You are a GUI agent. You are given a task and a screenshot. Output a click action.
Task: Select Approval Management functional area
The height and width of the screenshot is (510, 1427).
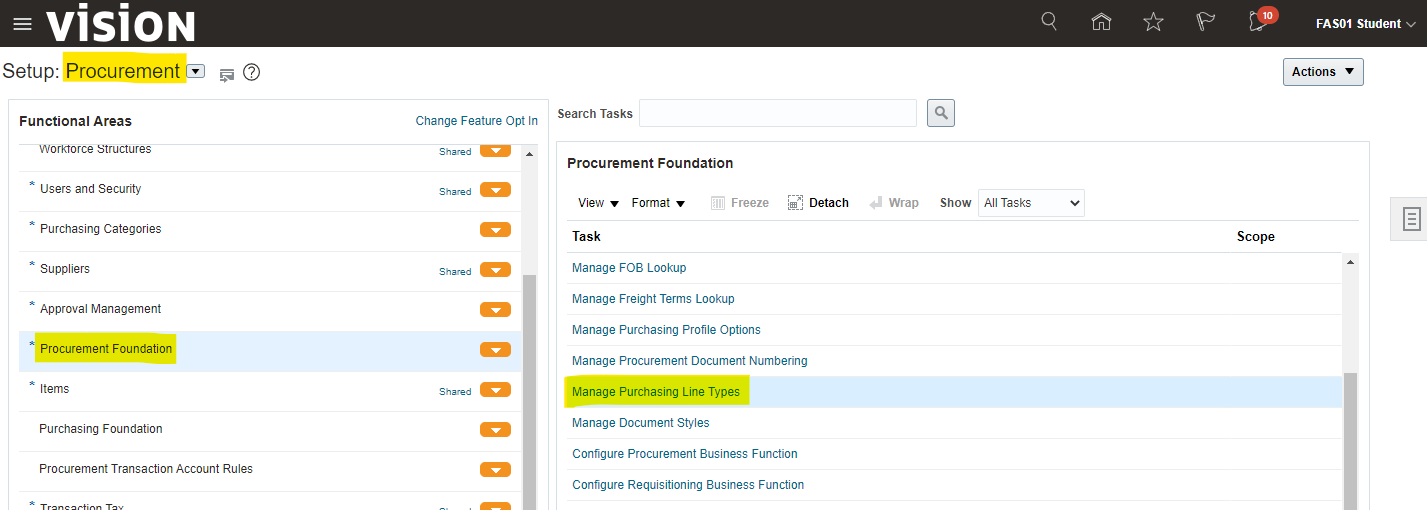click(100, 309)
